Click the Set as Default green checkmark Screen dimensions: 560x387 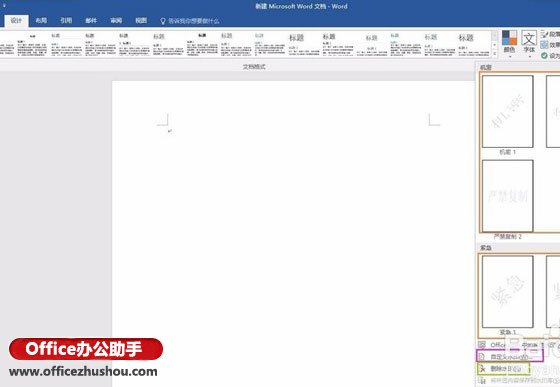pyautogui.click(x=544, y=56)
